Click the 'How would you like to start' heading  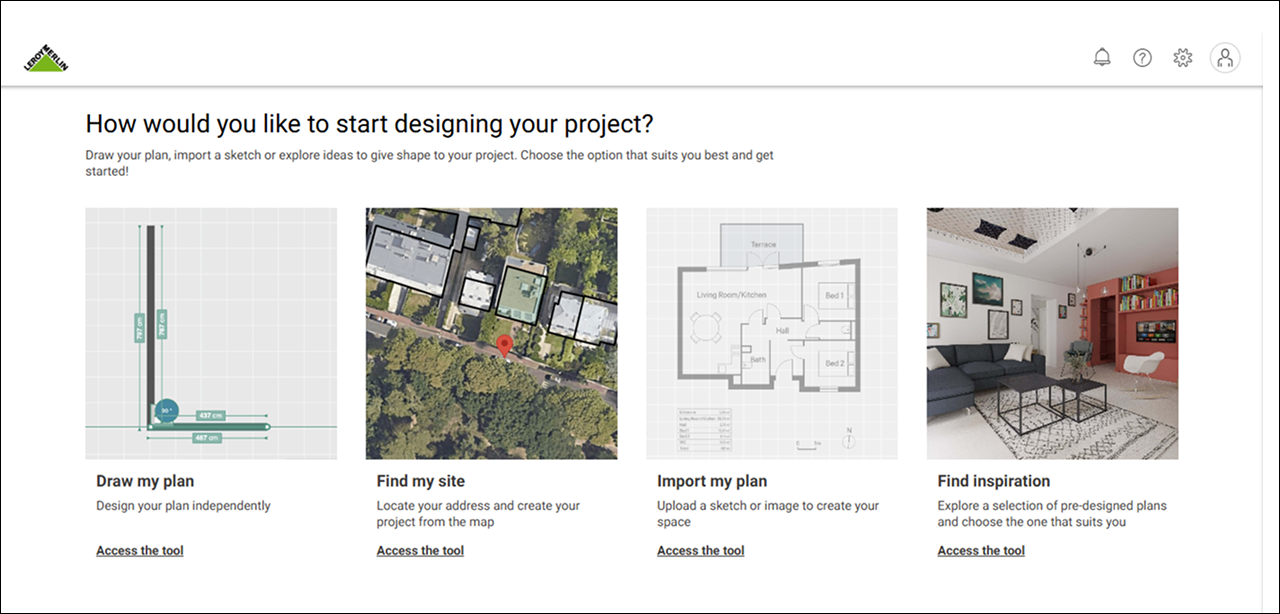point(369,124)
